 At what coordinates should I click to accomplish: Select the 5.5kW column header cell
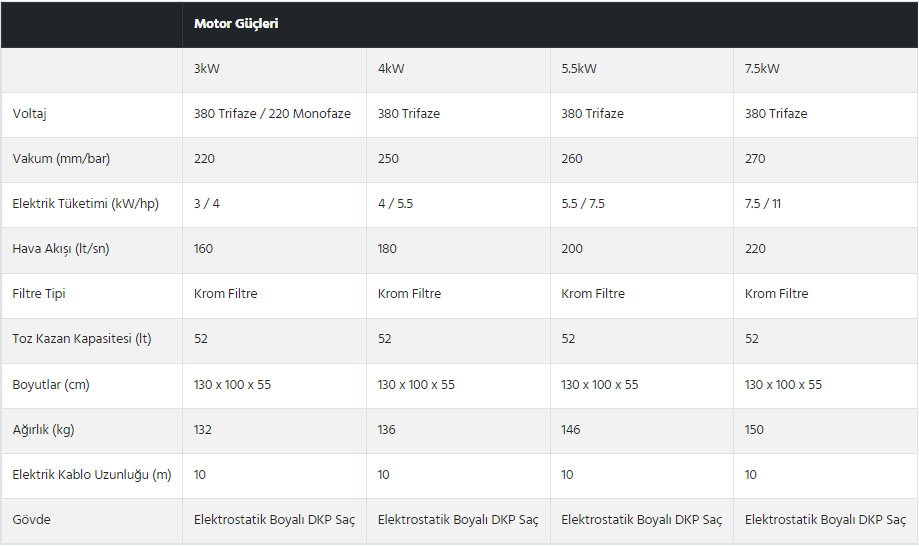(x=579, y=69)
